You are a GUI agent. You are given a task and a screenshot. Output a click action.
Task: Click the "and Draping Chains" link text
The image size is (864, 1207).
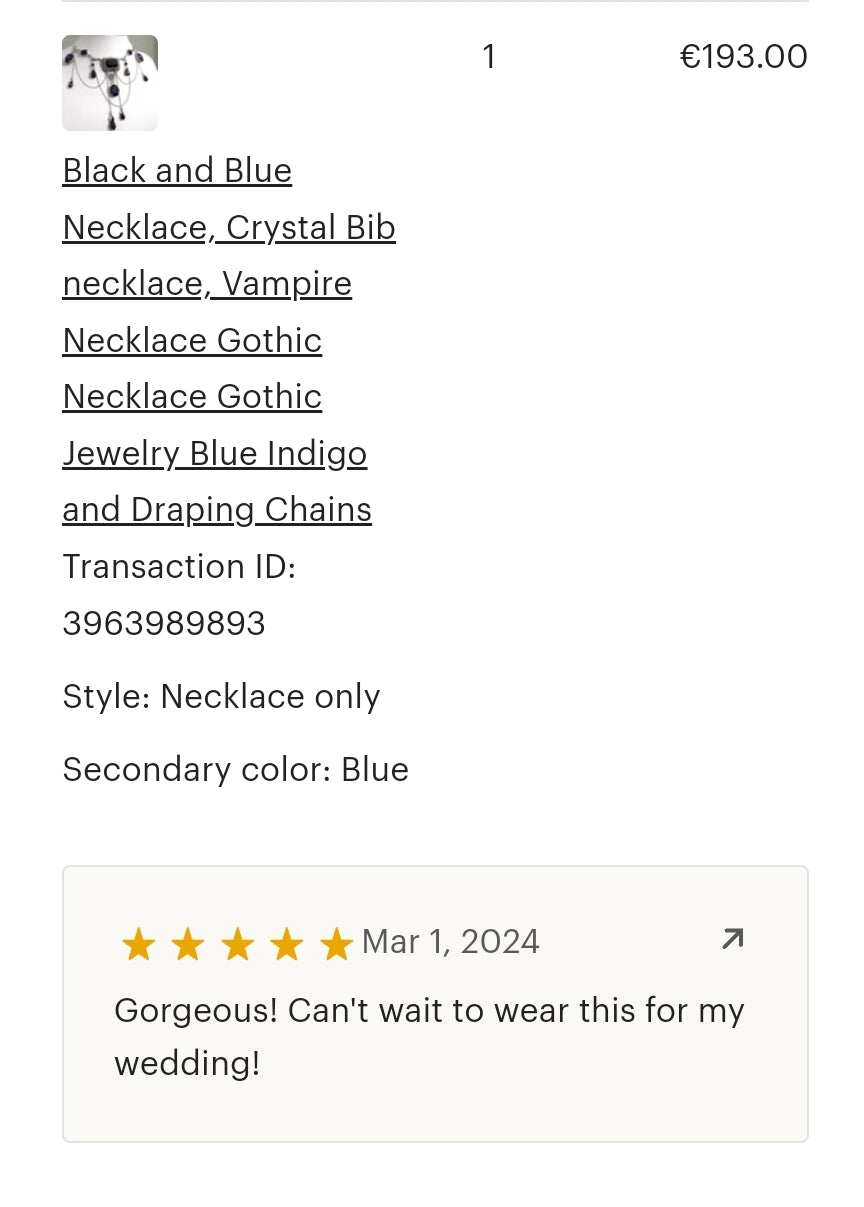click(x=217, y=510)
